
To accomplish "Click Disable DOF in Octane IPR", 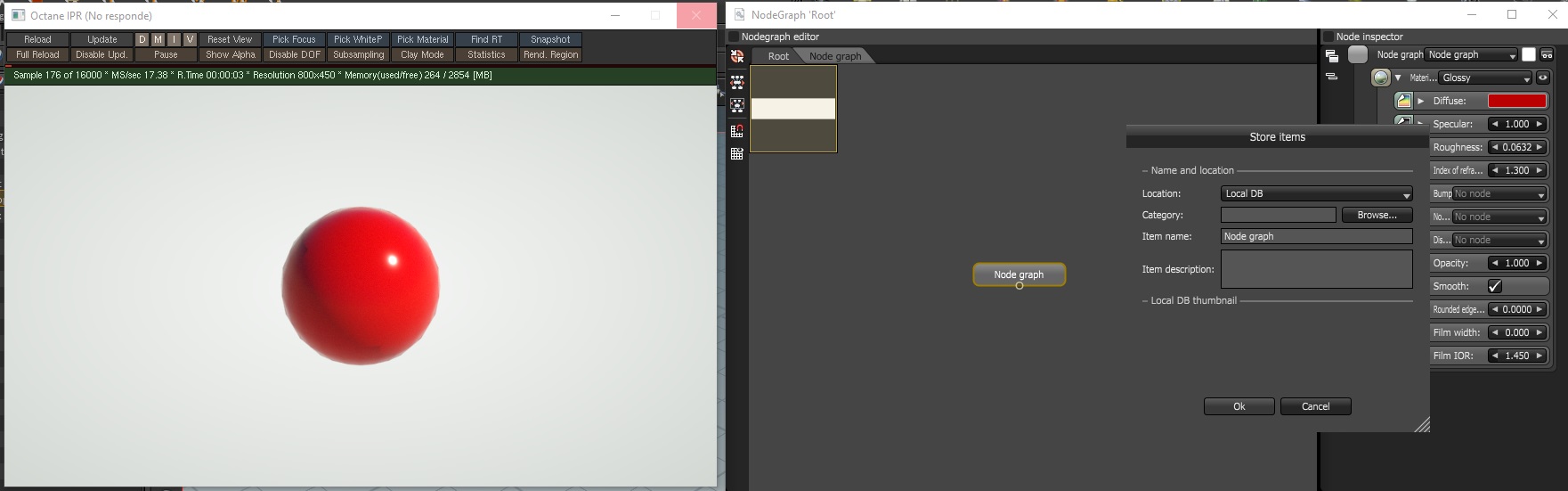I will pyautogui.click(x=294, y=54).
